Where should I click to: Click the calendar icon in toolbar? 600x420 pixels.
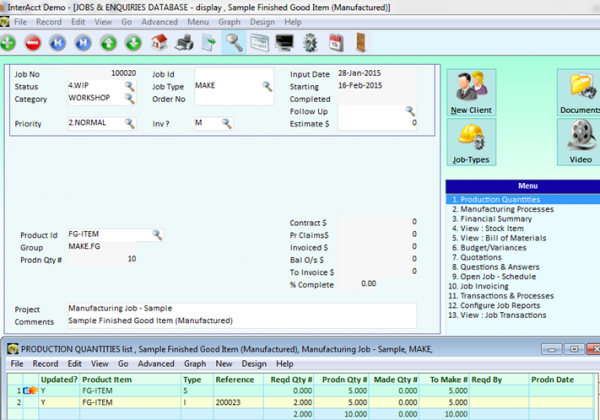point(336,42)
